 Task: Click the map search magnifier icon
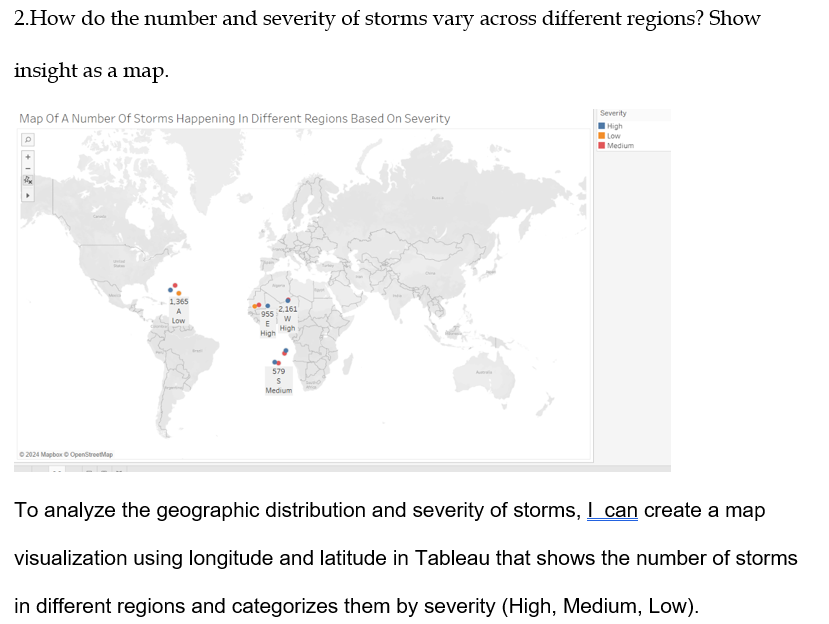(29, 140)
